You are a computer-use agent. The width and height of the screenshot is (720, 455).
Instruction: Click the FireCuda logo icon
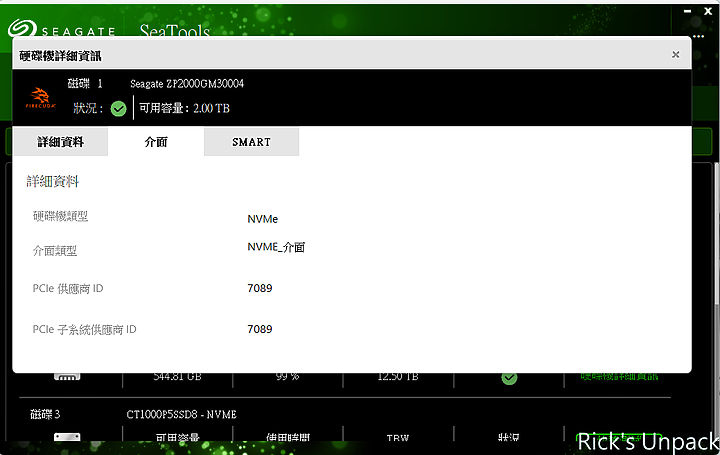click(40, 98)
